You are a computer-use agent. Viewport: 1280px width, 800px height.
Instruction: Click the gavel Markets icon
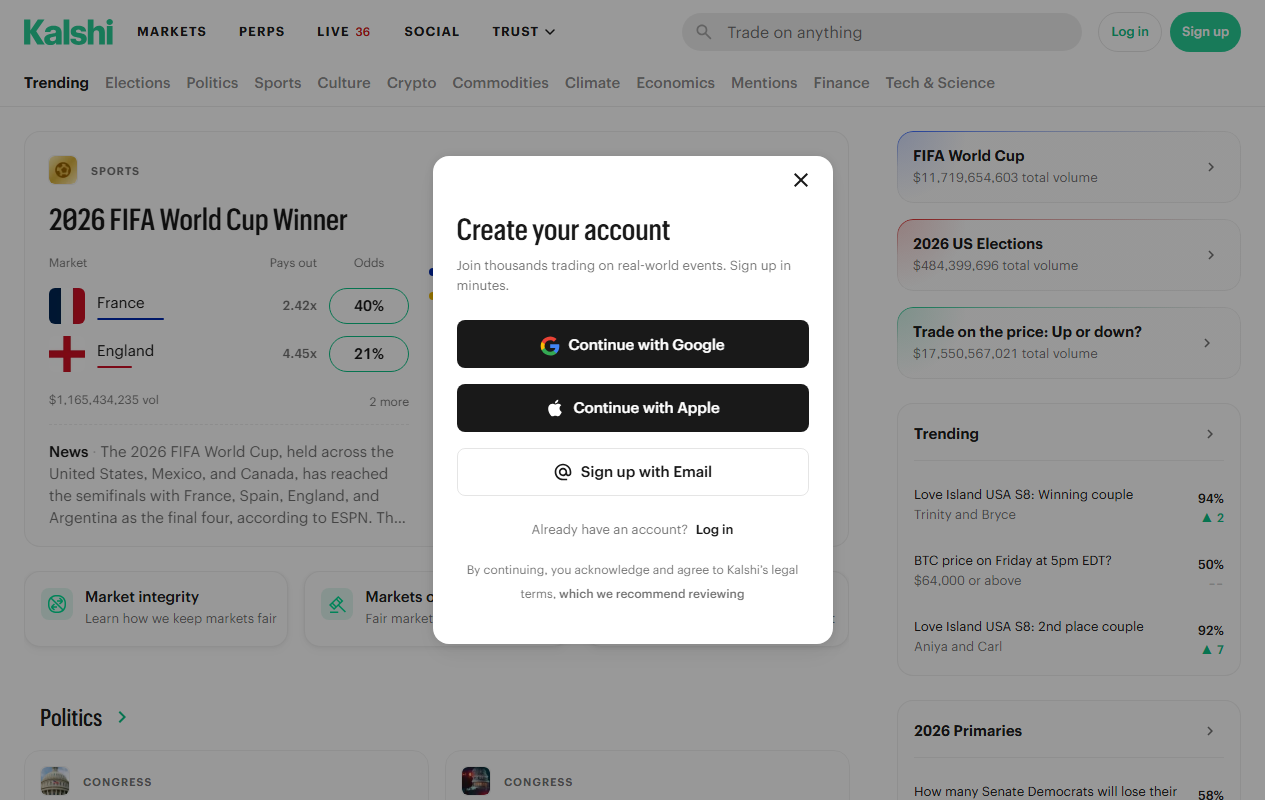point(337,604)
